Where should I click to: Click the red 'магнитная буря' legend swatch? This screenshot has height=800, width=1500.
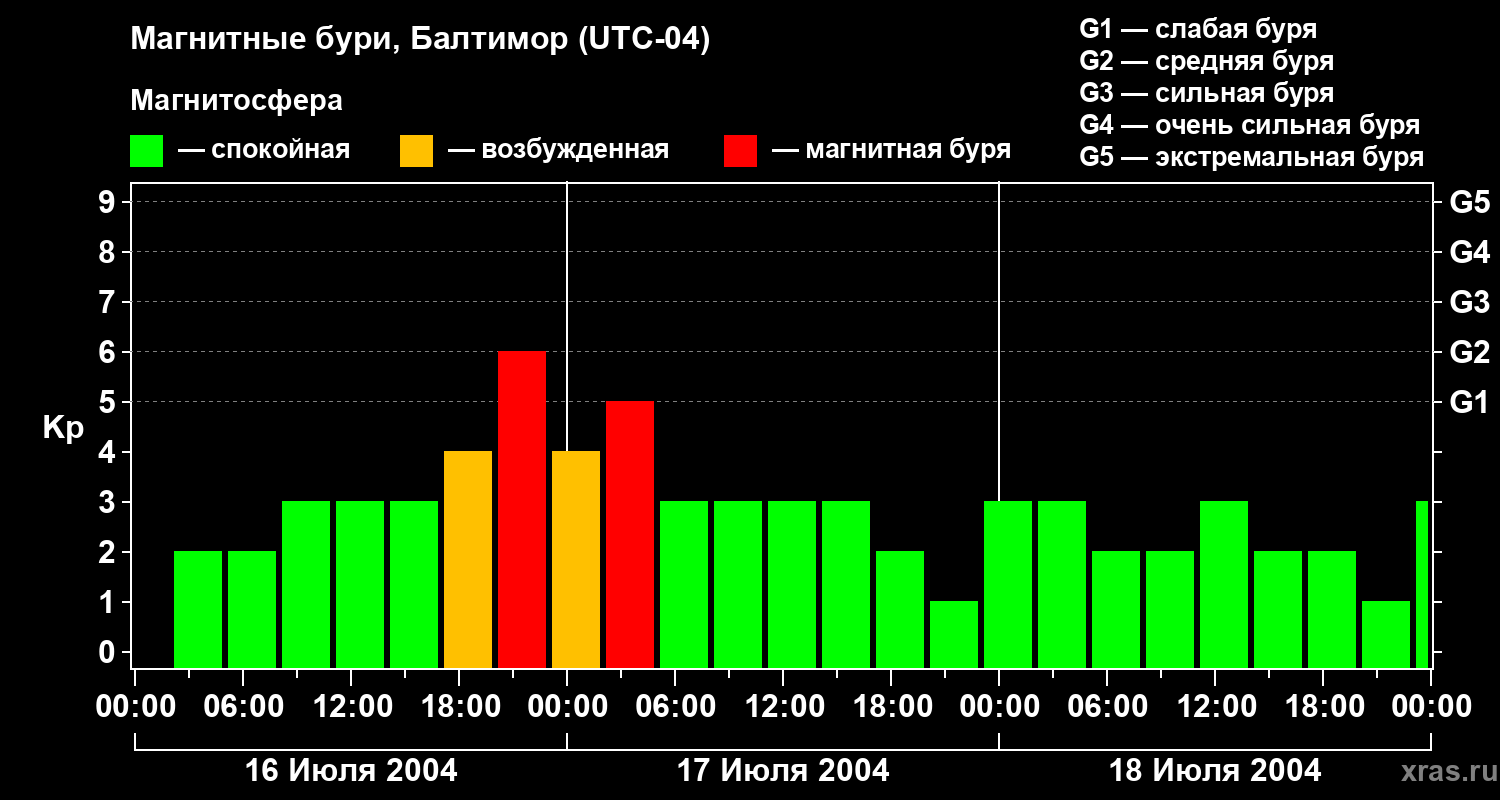coord(740,151)
